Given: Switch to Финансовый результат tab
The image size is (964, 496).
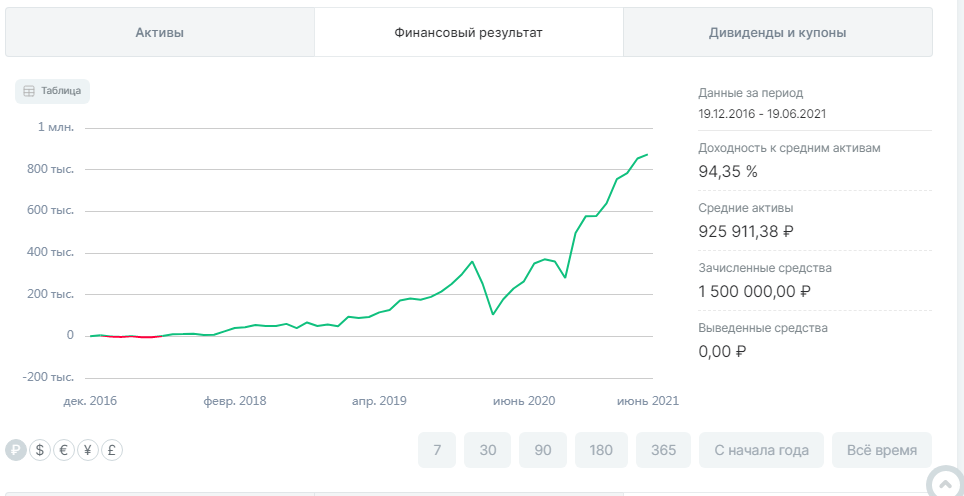Looking at the screenshot, I should [469, 33].
